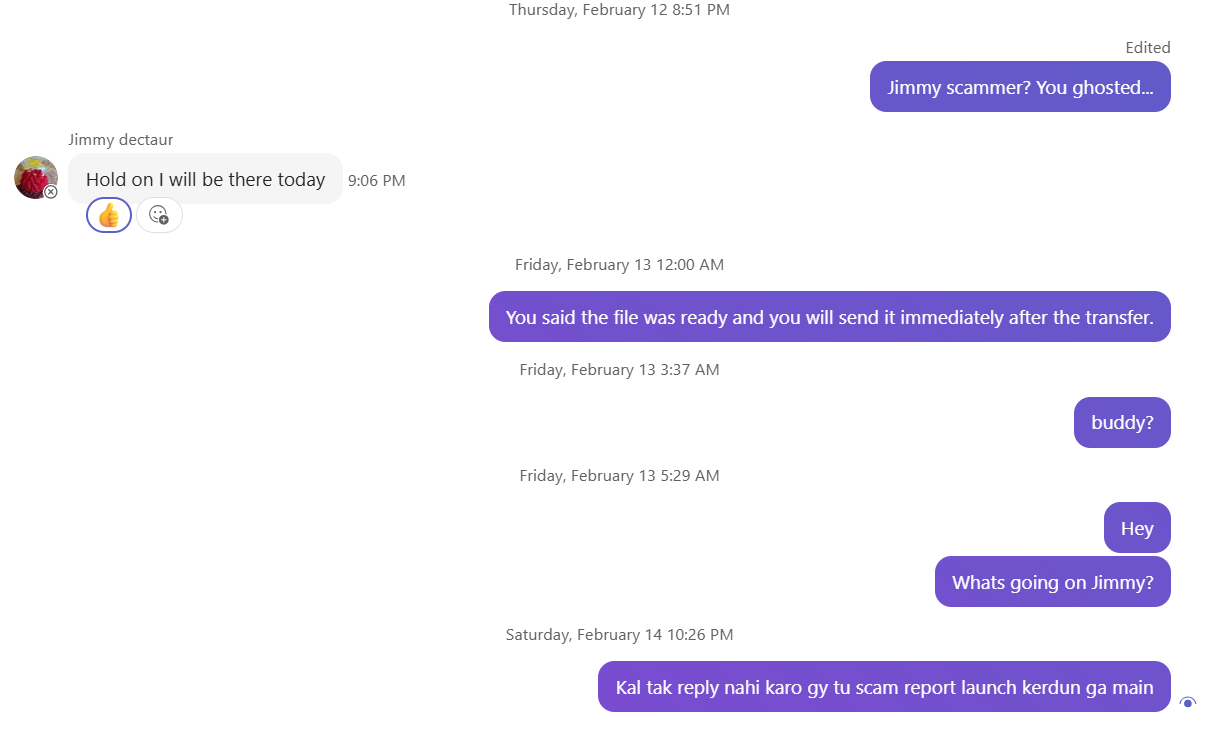This screenshot has width=1206, height=732.
Task: Click the Friday, February 13 3:37 AM separator
Action: point(619,370)
